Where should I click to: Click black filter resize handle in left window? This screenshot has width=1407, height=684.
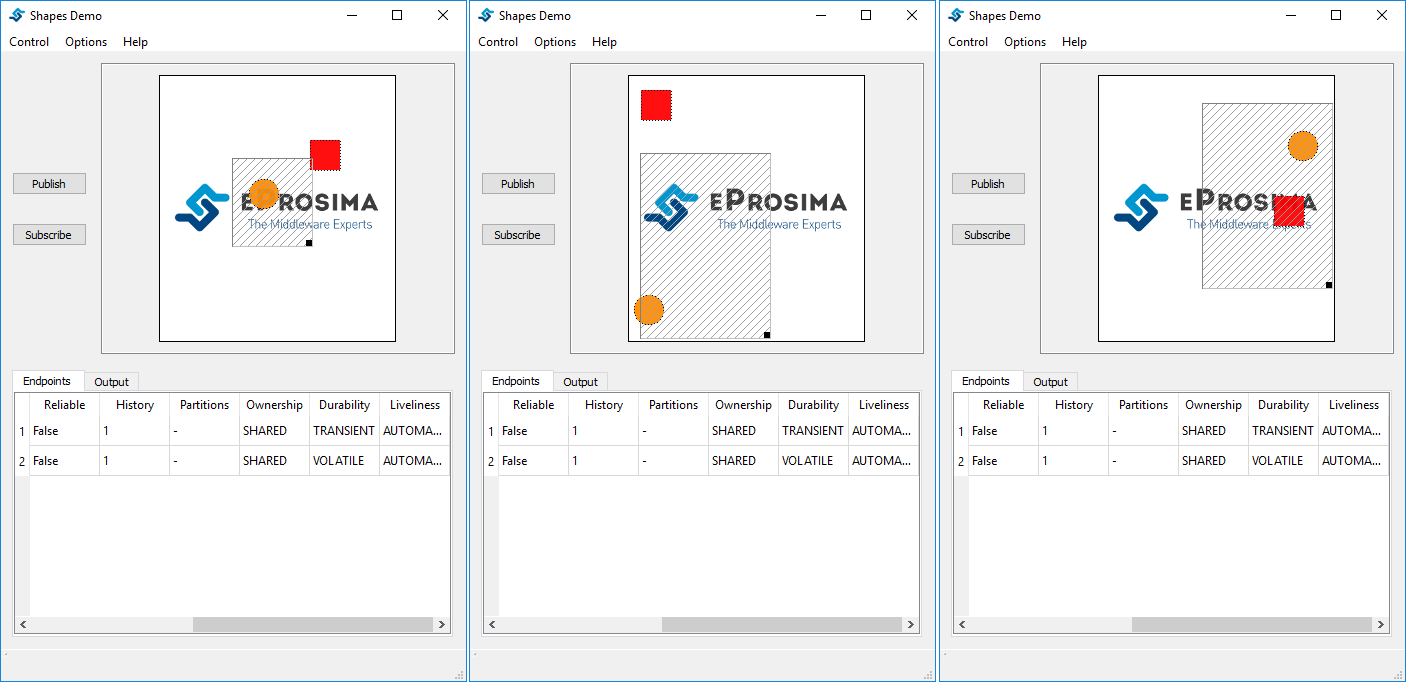[x=309, y=243]
